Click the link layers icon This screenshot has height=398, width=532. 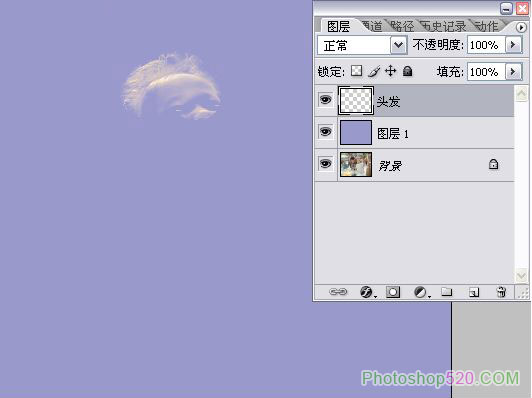click(338, 292)
